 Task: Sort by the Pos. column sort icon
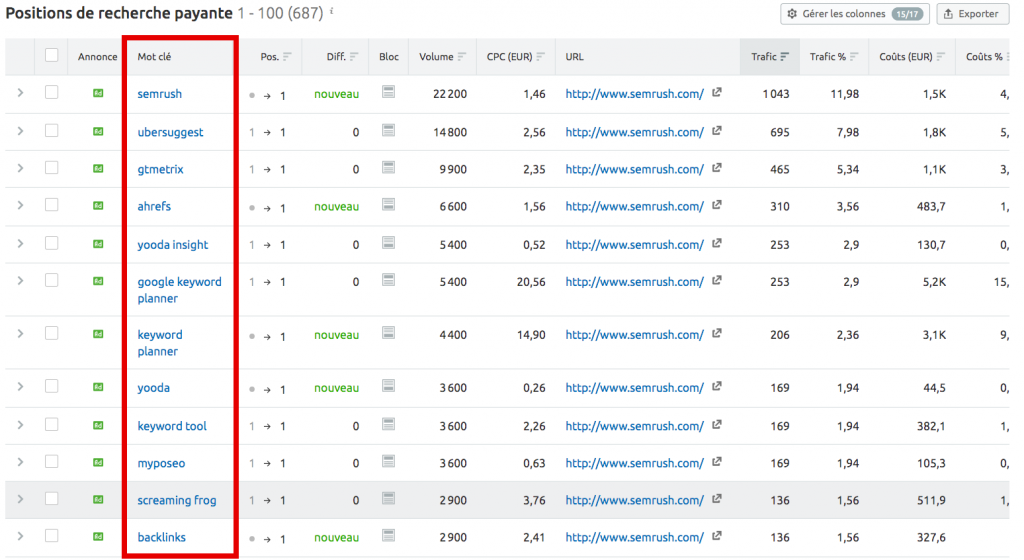click(287, 57)
